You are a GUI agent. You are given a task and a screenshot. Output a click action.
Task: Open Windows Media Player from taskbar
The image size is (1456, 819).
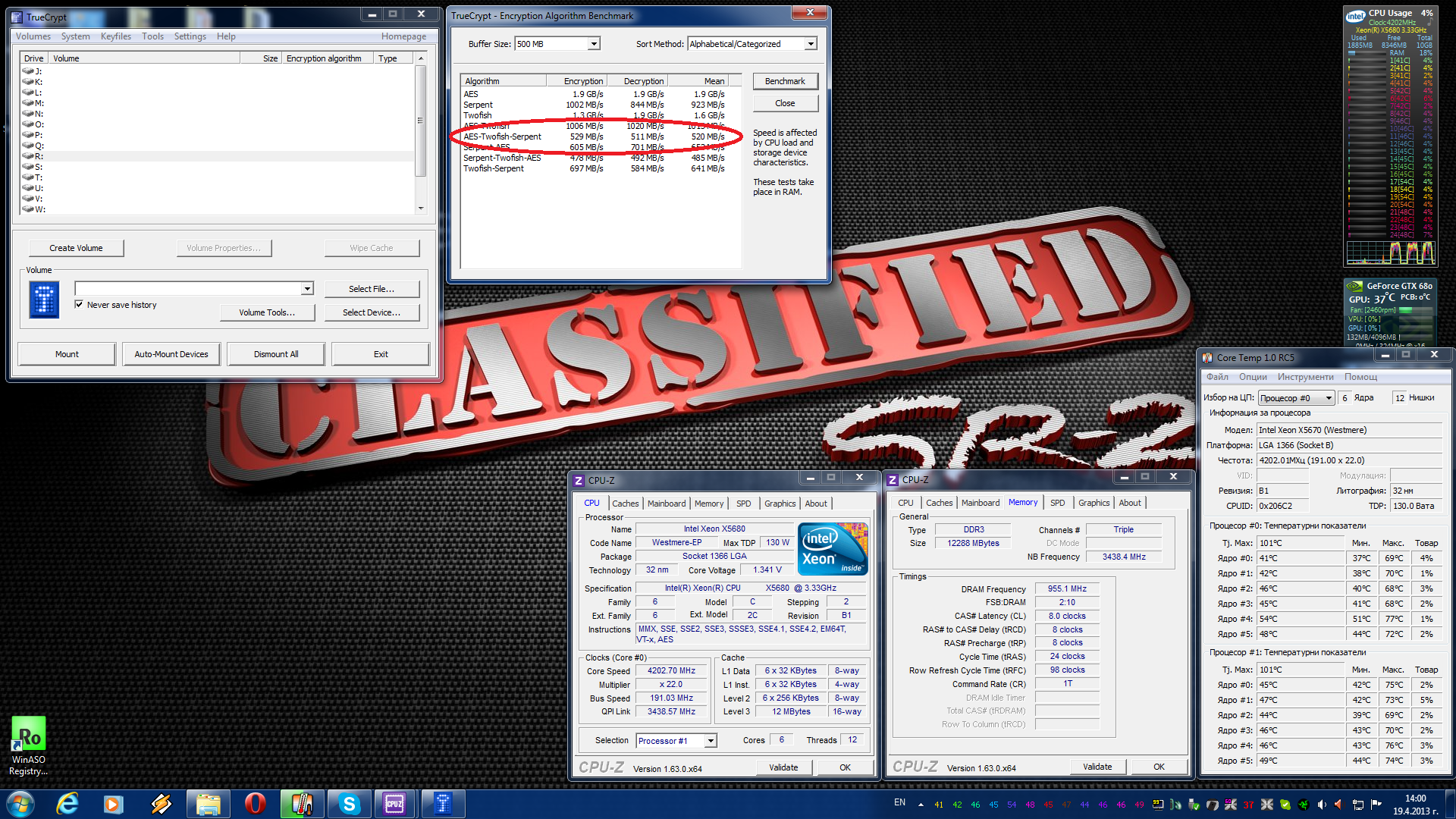tap(114, 804)
